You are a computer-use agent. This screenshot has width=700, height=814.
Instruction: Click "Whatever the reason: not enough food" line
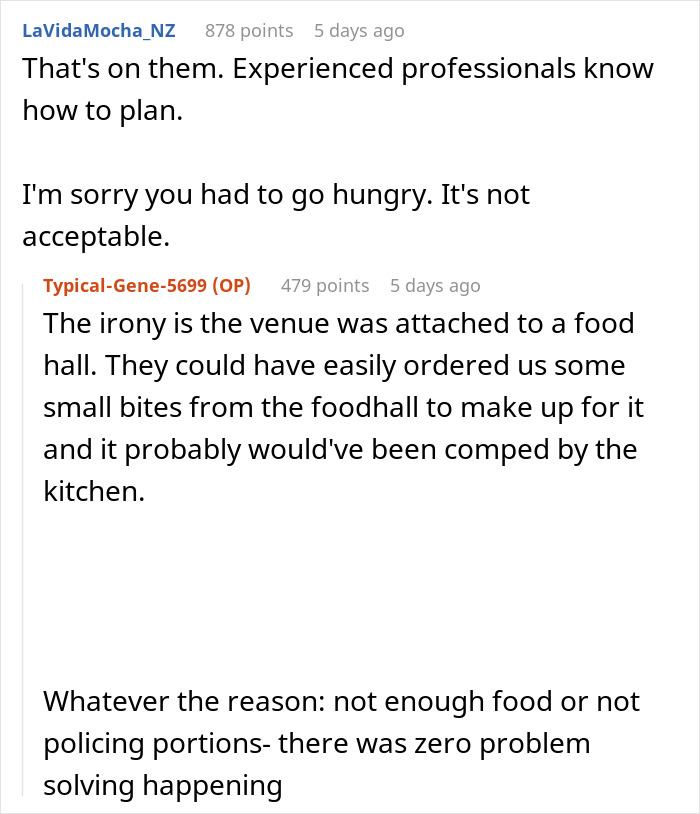point(341,702)
